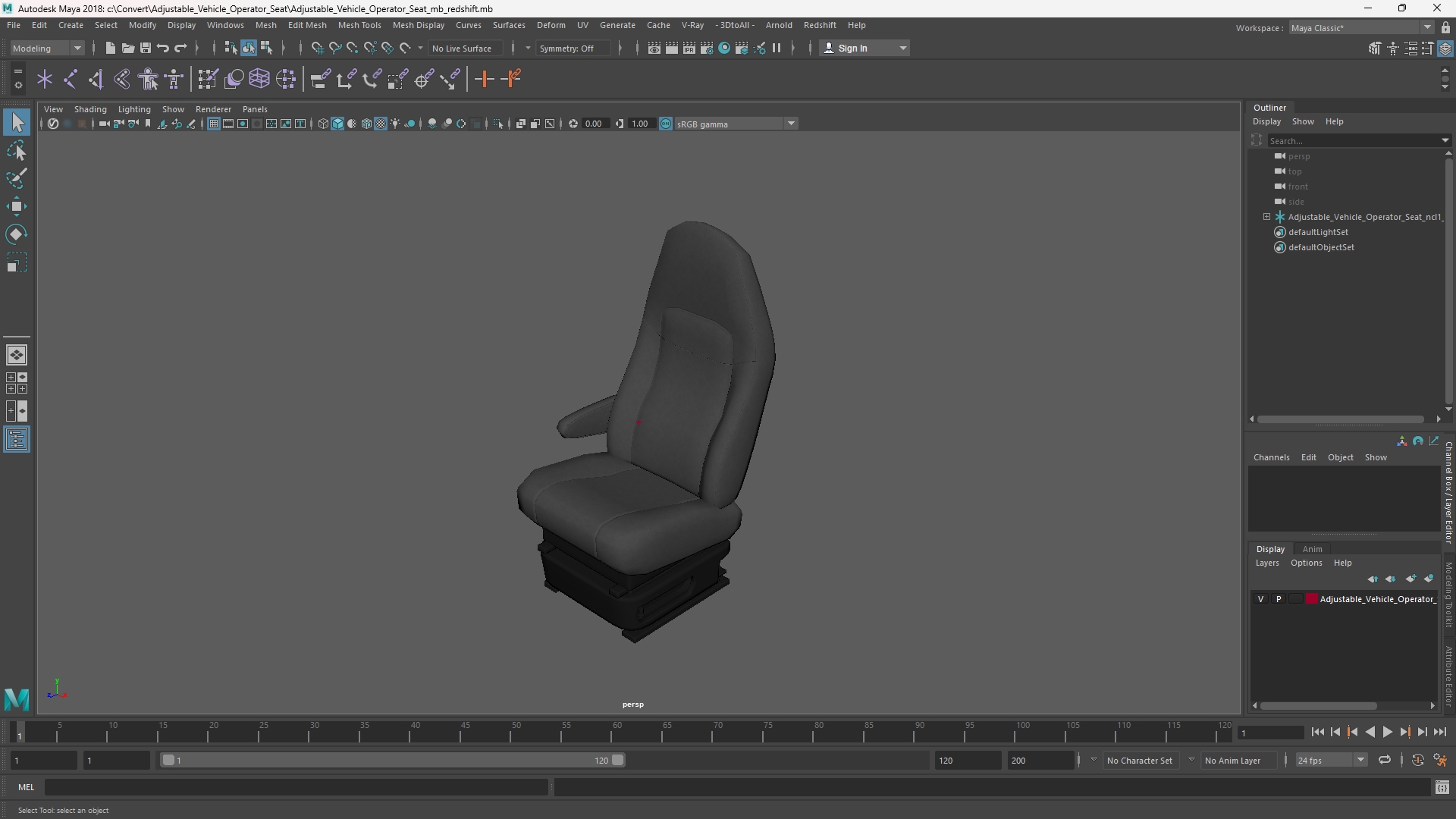Click the Single Perspective view layout icon

[x=17, y=355]
